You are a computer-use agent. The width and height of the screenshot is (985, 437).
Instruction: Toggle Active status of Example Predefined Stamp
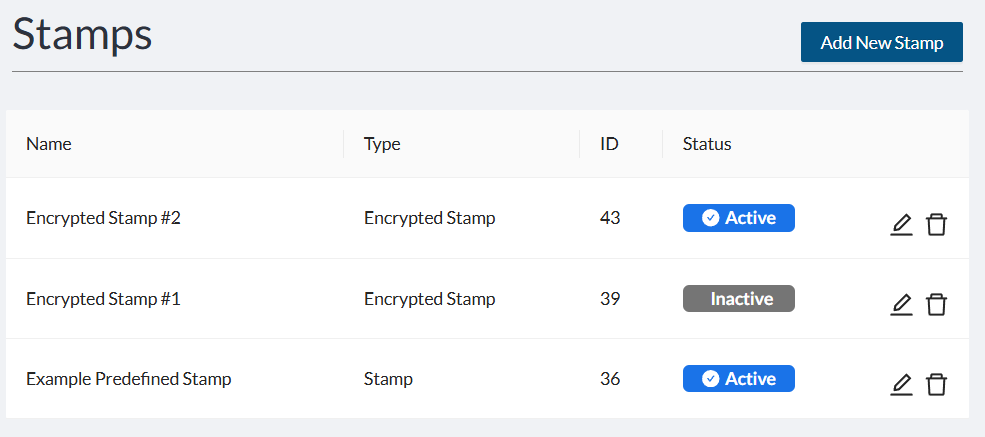tap(739, 379)
